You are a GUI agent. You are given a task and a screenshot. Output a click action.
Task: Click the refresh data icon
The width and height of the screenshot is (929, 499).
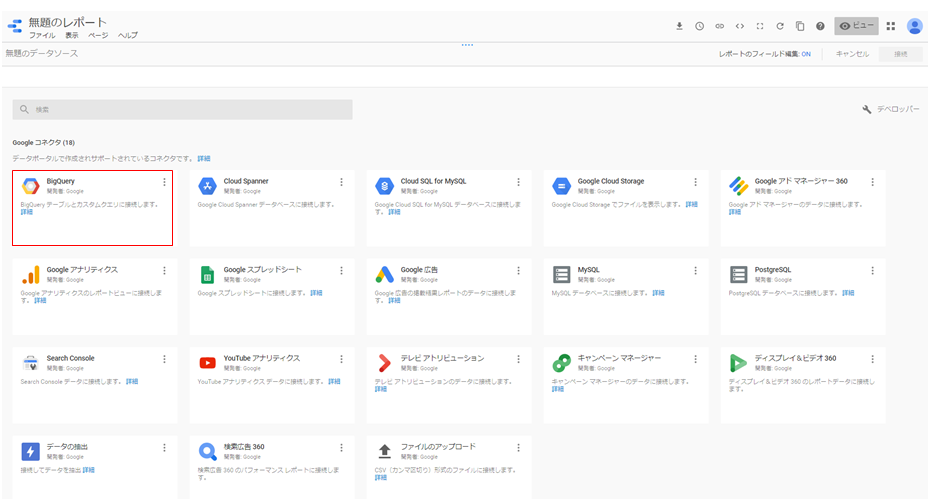pyautogui.click(x=780, y=26)
